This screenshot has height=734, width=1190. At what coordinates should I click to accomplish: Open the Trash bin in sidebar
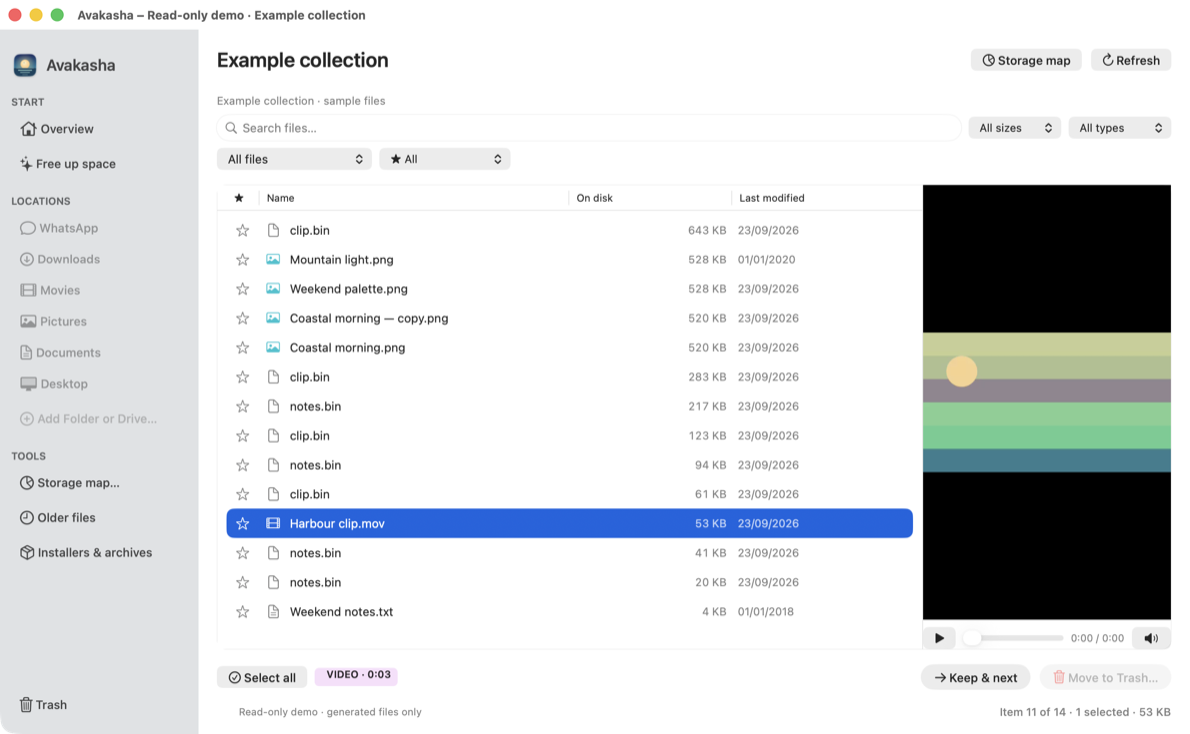(x=43, y=704)
